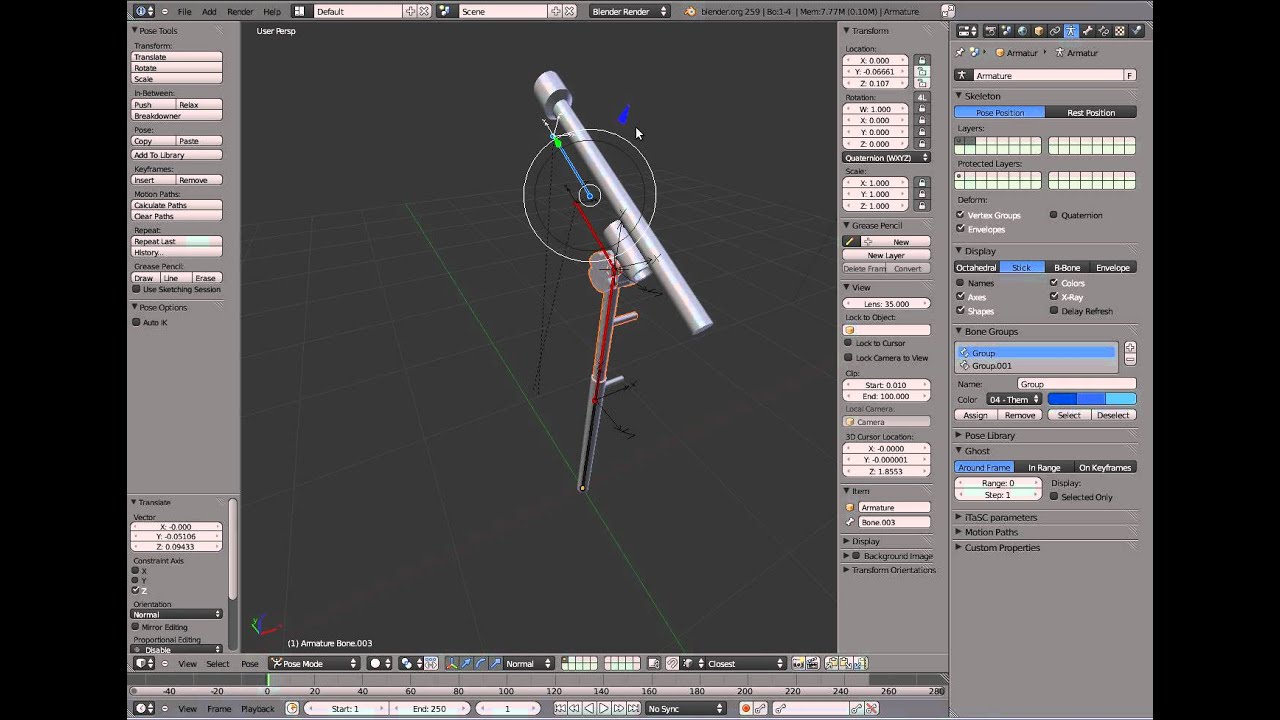Click the Breakdowner button

(177, 116)
